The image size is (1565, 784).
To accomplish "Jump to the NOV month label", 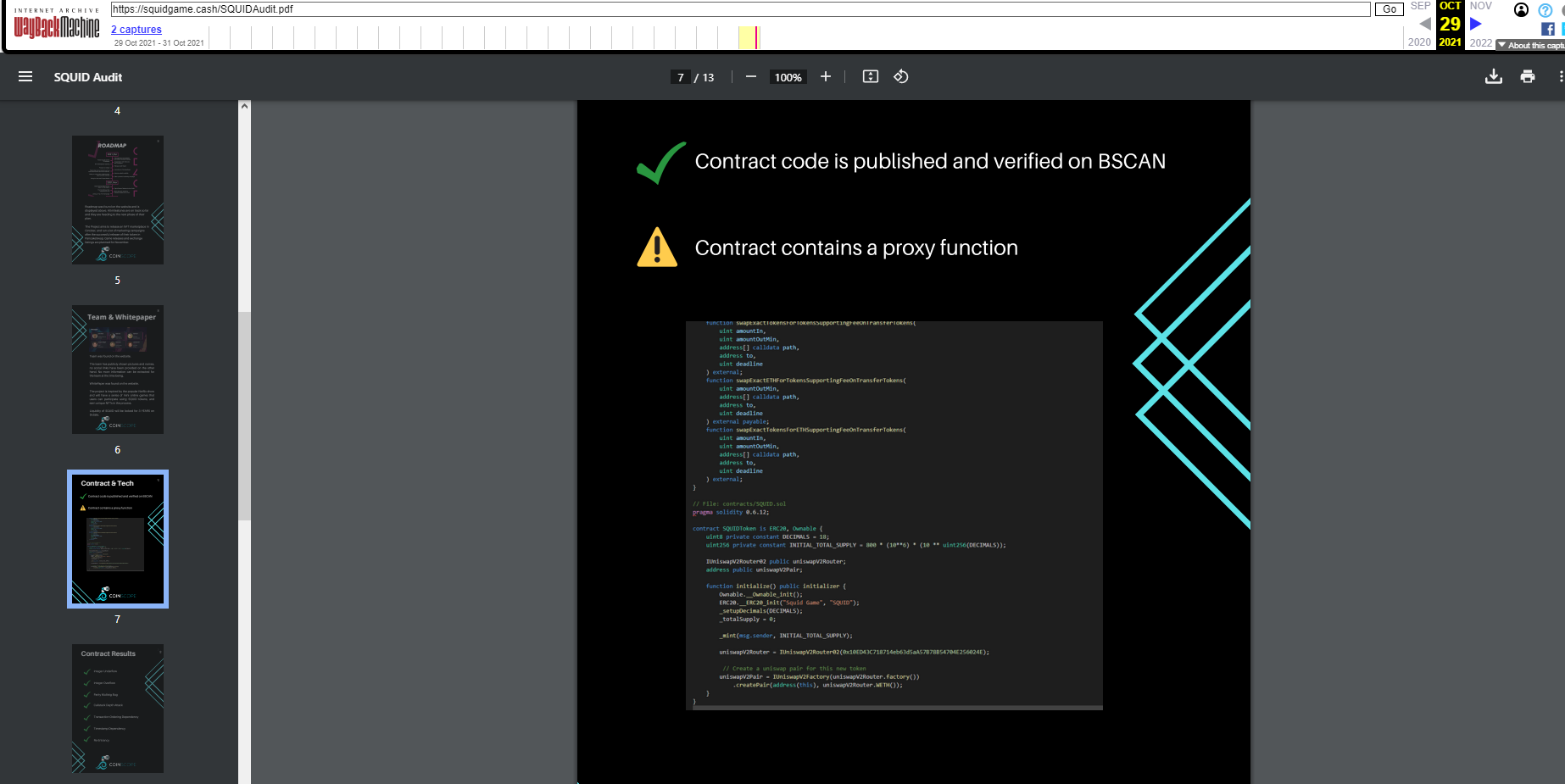I will 1481,6.
